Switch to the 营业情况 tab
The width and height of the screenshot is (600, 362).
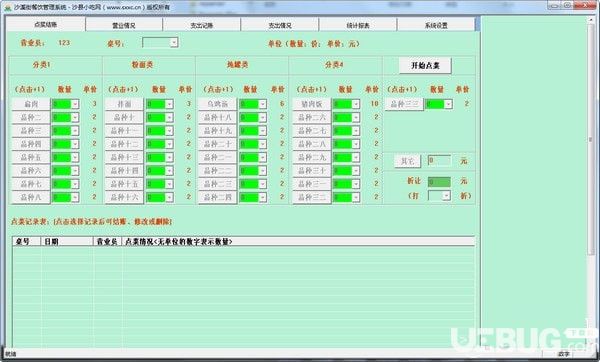124,25
